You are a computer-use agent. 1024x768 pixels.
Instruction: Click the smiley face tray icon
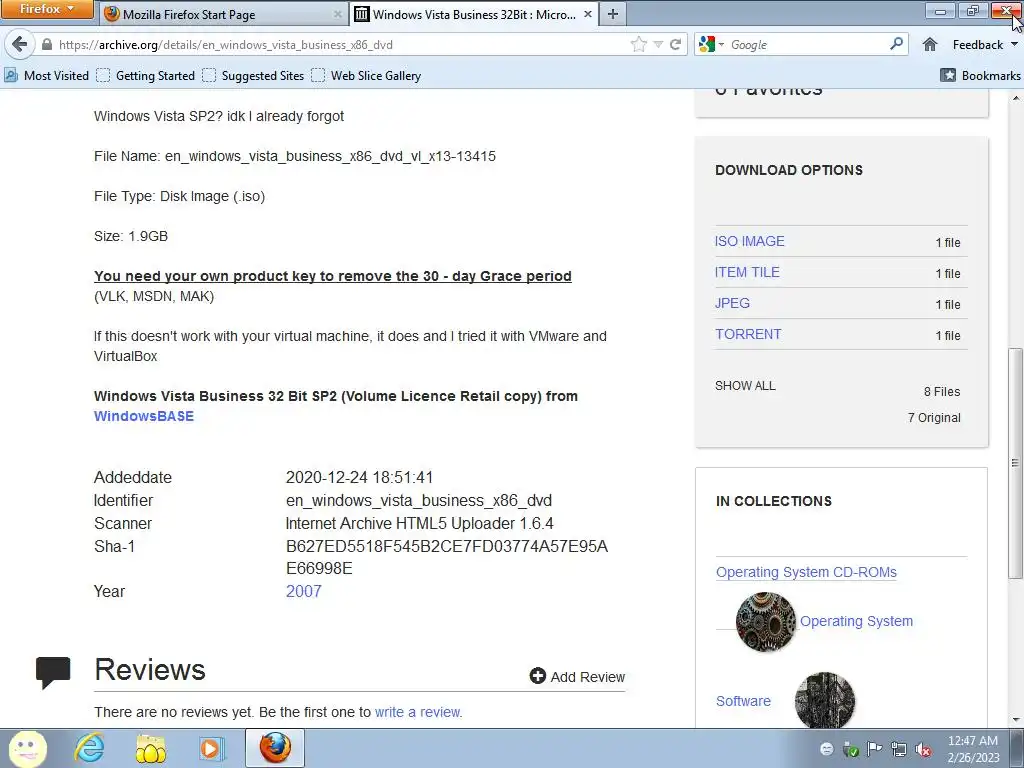coord(826,749)
